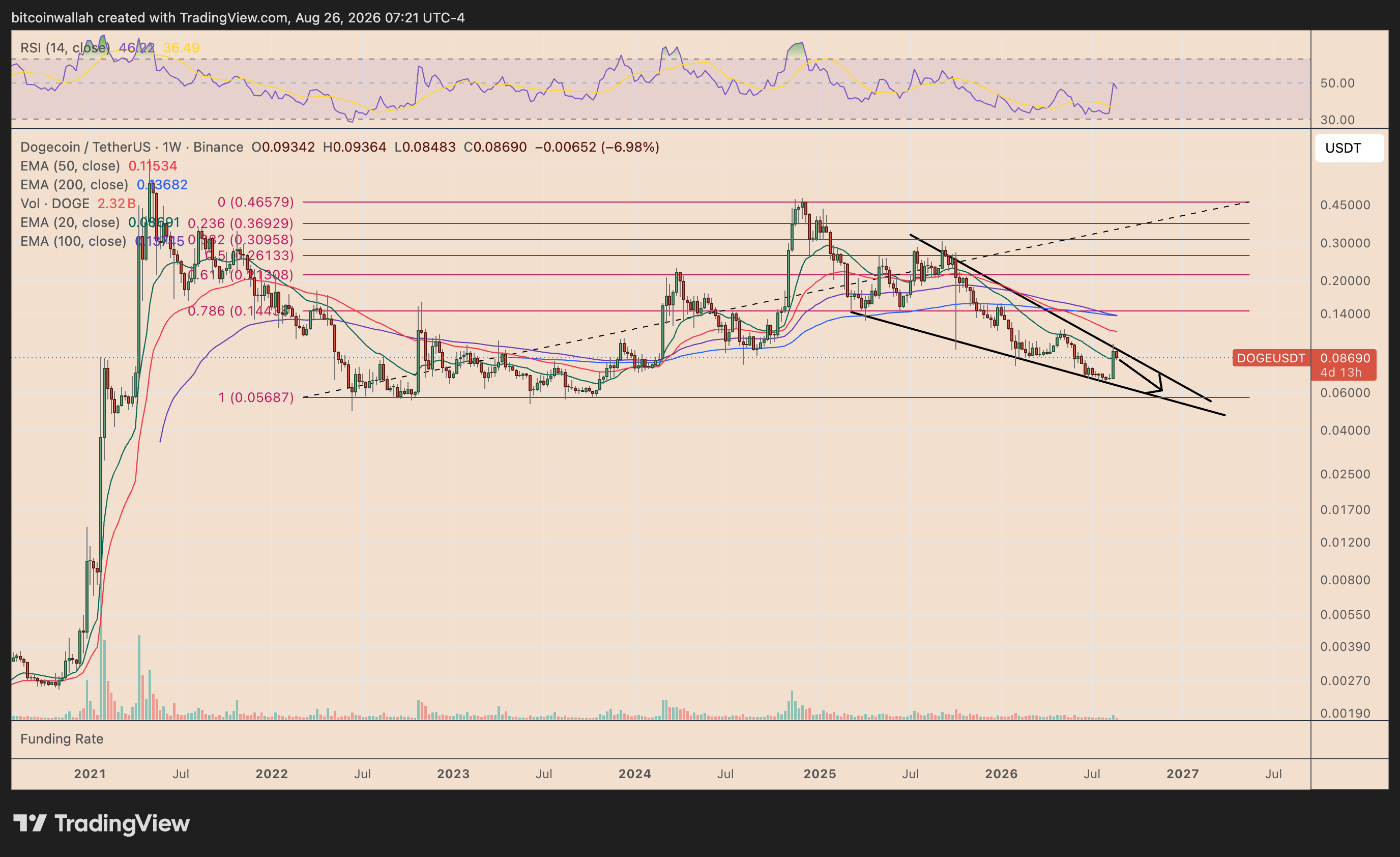The image size is (1400, 857).
Task: Click the Fibonacci label '1 (0.05687)'
Action: (256, 397)
